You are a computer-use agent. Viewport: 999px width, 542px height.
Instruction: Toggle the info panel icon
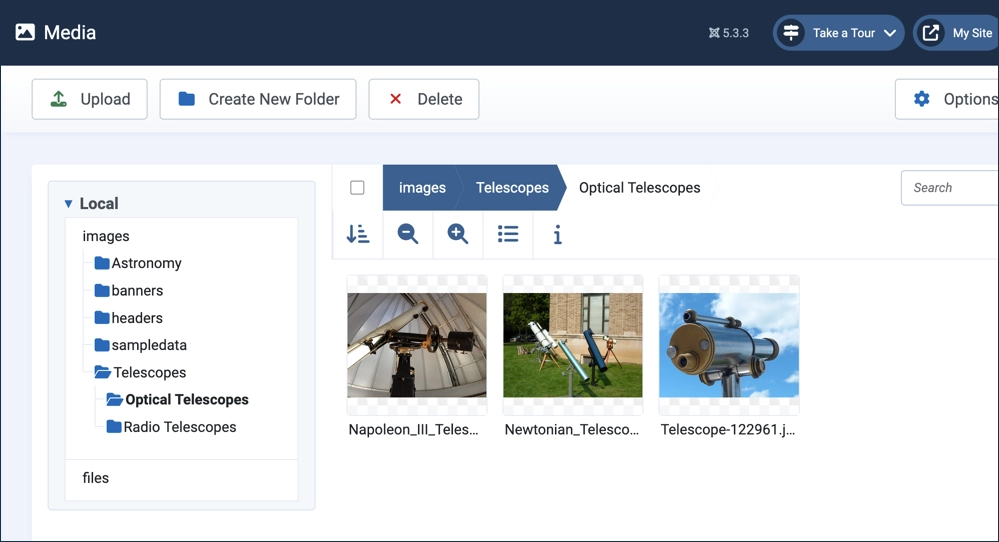(x=557, y=234)
